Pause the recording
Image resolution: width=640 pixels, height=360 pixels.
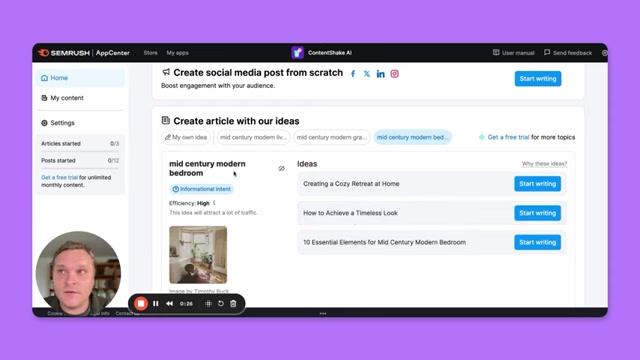pyautogui.click(x=156, y=304)
